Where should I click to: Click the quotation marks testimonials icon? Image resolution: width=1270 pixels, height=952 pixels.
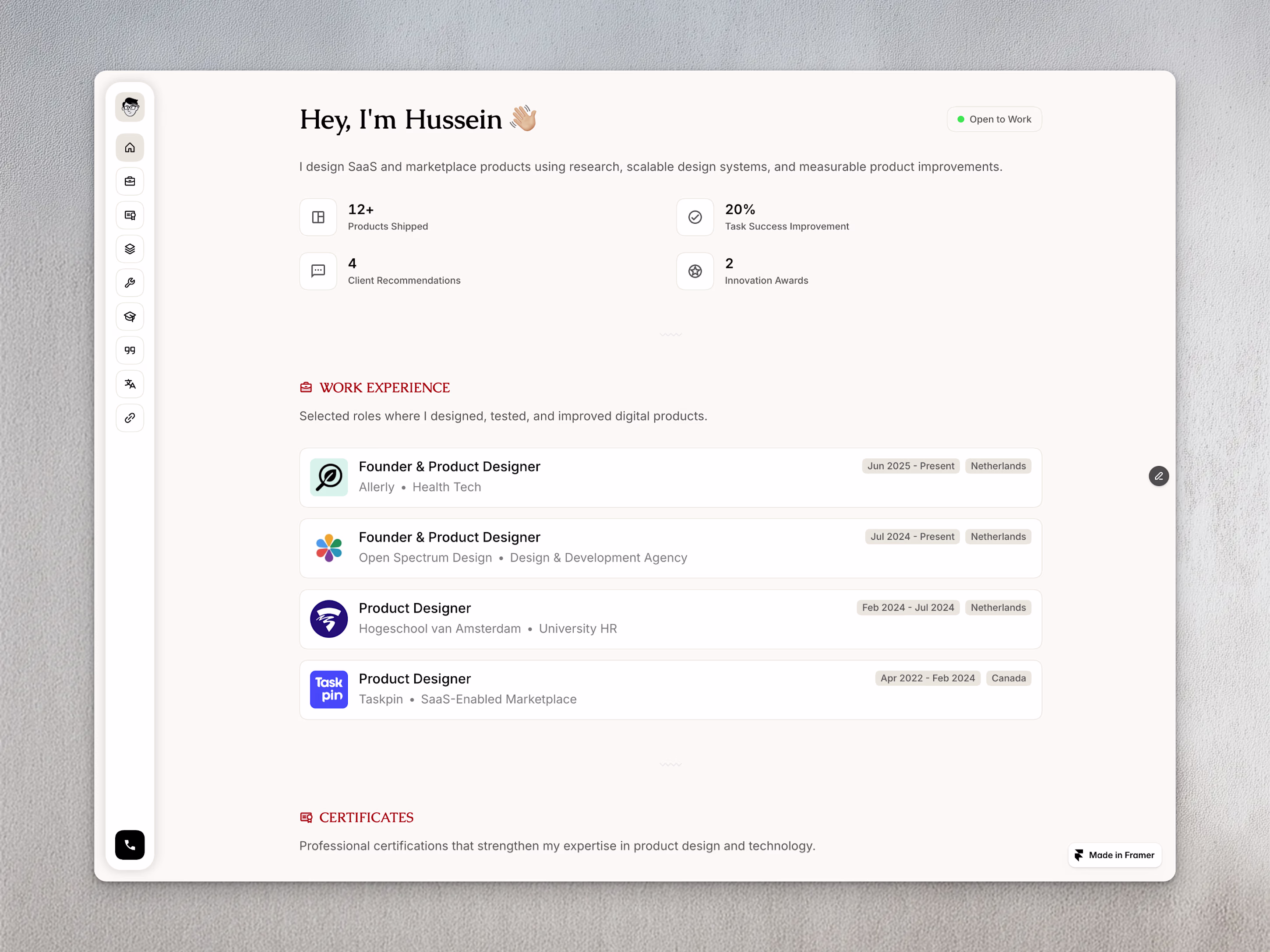pos(130,350)
